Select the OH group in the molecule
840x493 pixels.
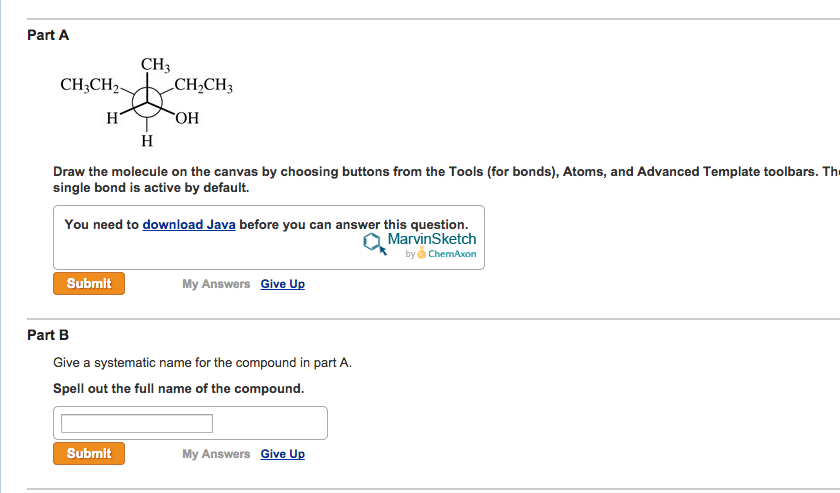pyautogui.click(x=187, y=120)
